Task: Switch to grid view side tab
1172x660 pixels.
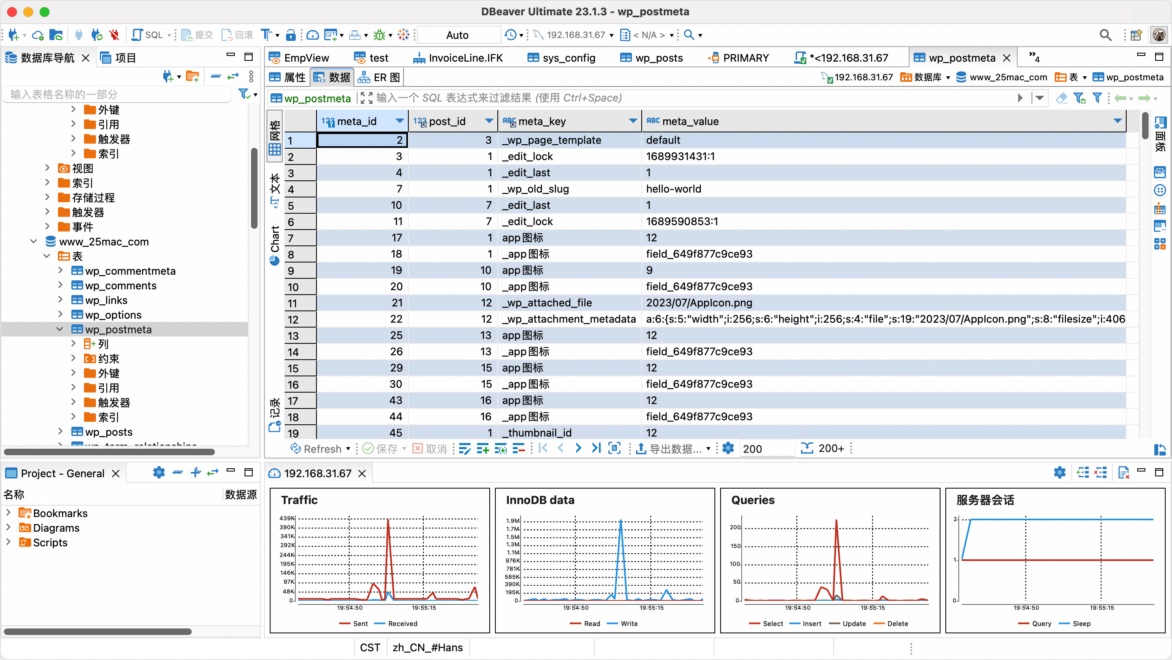Action: pos(274,138)
